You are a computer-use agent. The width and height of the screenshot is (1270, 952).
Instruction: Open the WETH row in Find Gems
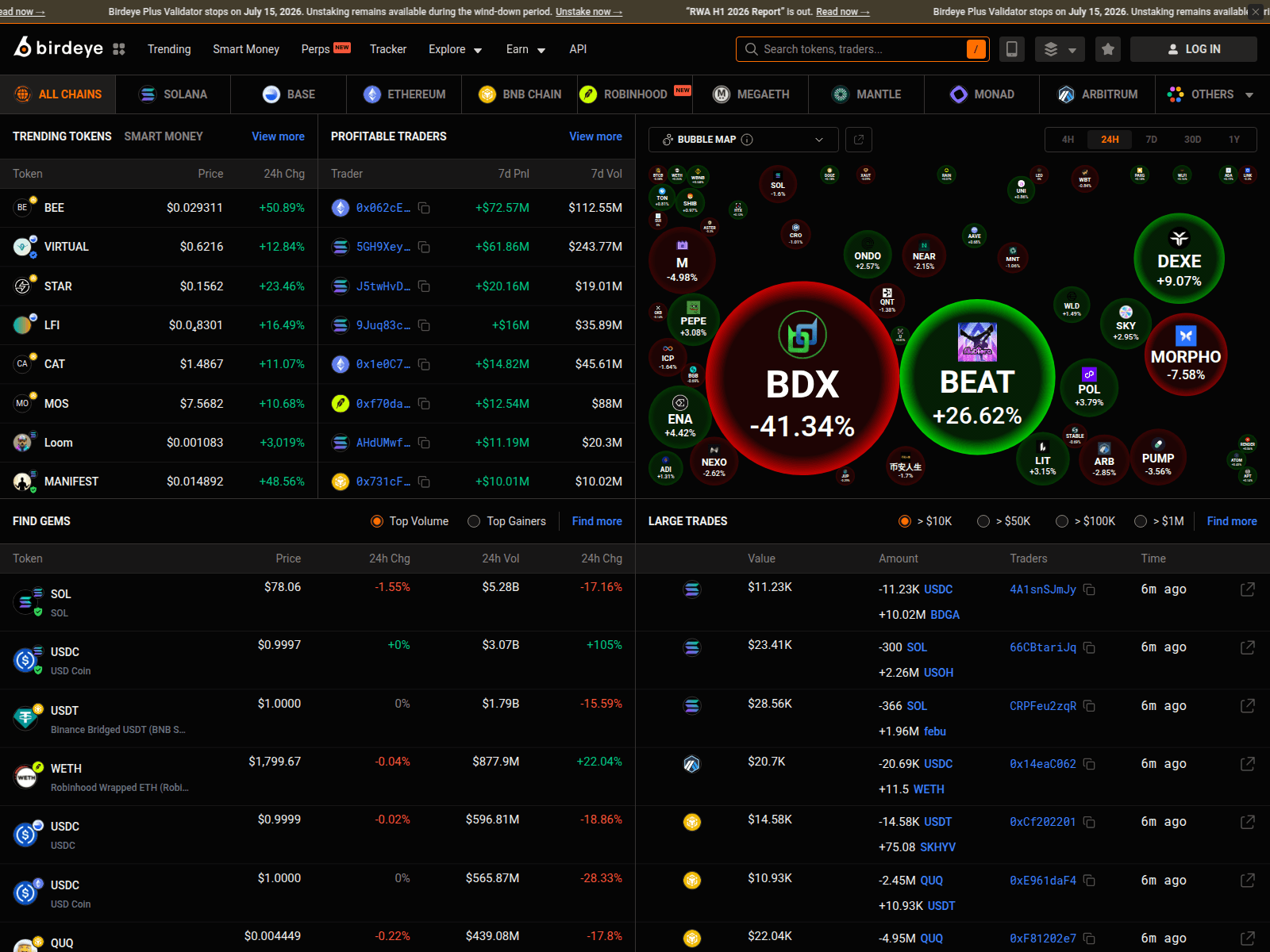coord(317,777)
